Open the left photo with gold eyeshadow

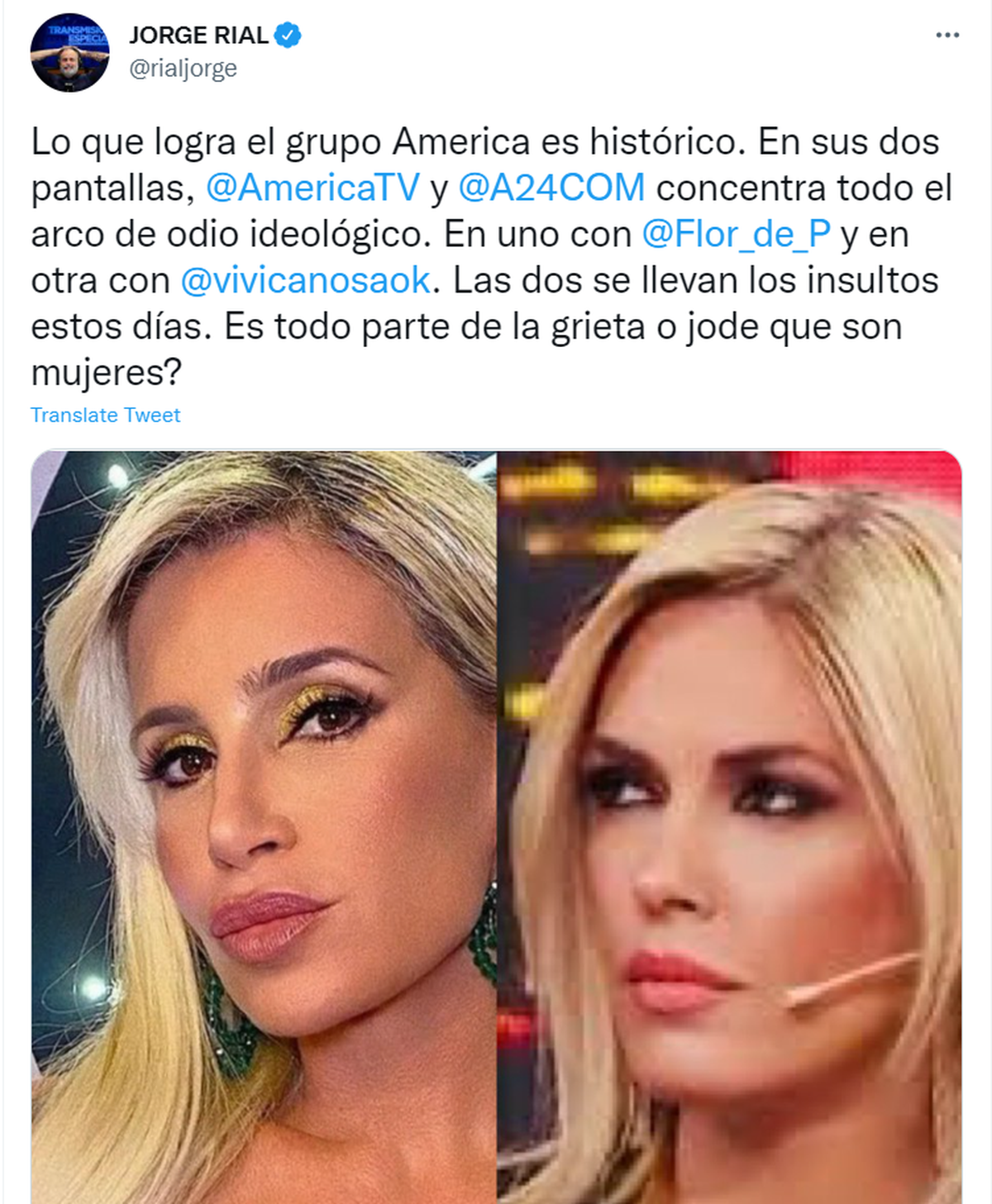[264, 826]
